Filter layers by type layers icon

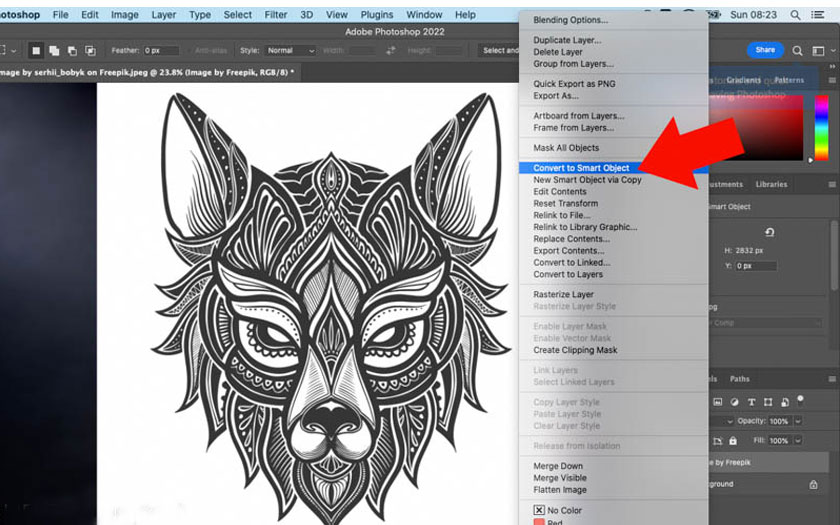pos(751,402)
